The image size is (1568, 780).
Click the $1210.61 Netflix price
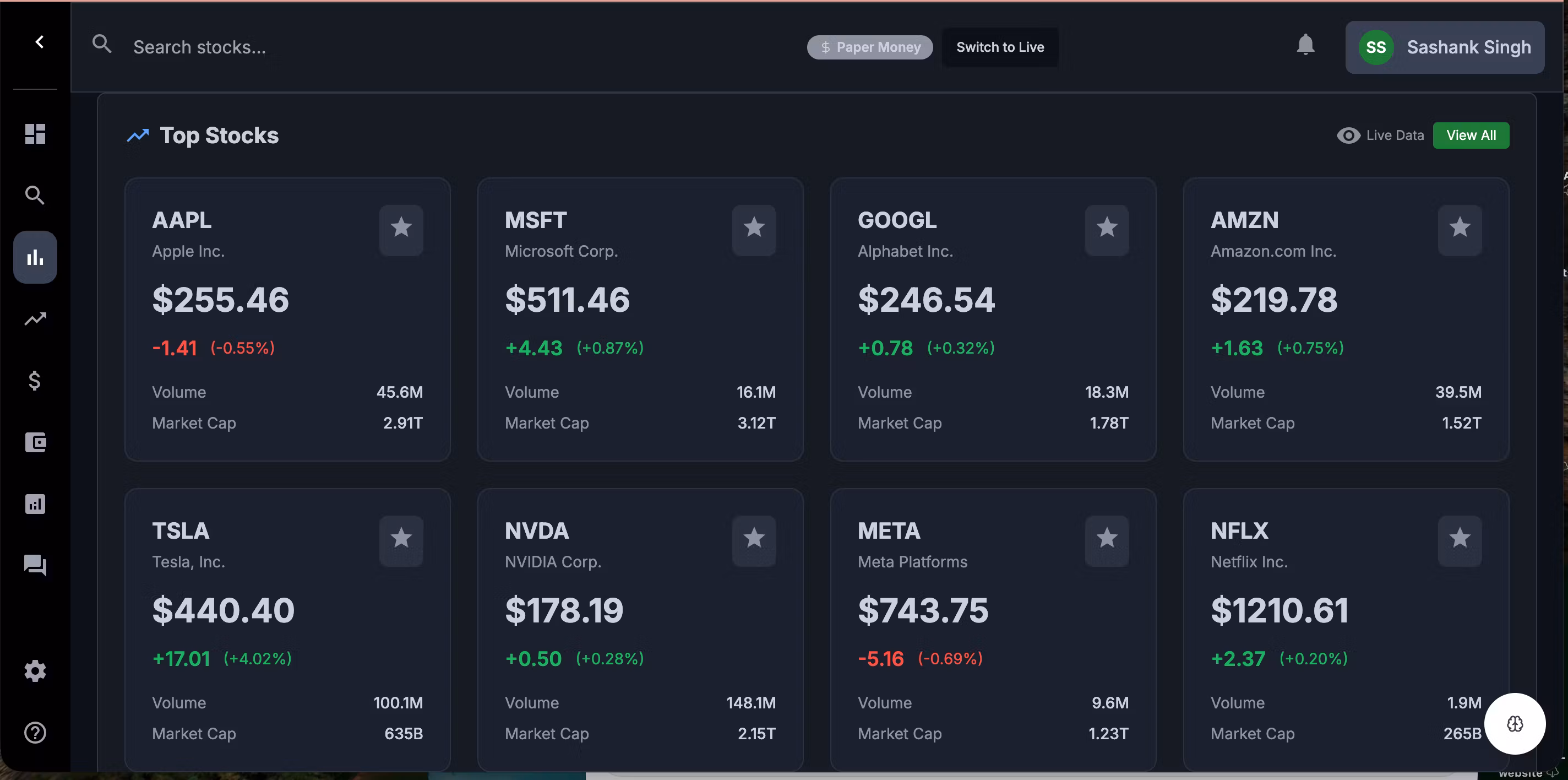[1280, 610]
